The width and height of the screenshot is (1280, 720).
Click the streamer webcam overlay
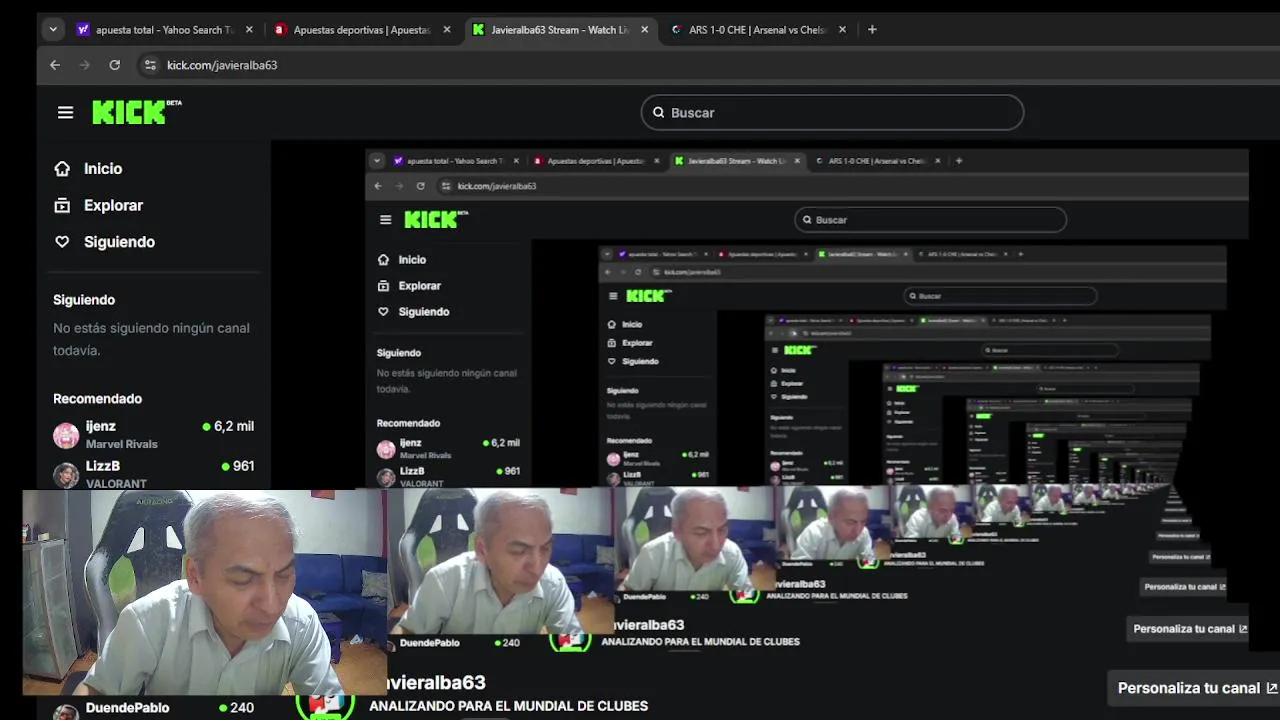point(204,592)
